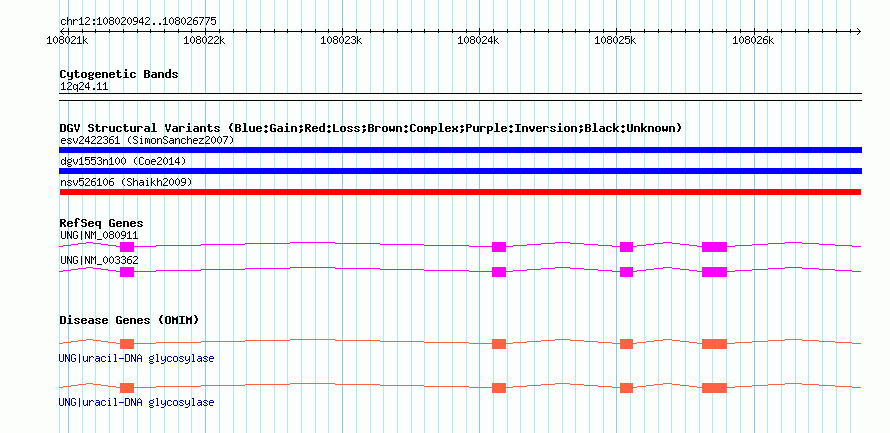Click NM_003362 exon near 108021.4k
This screenshot has width=890, height=433.
coord(127,272)
